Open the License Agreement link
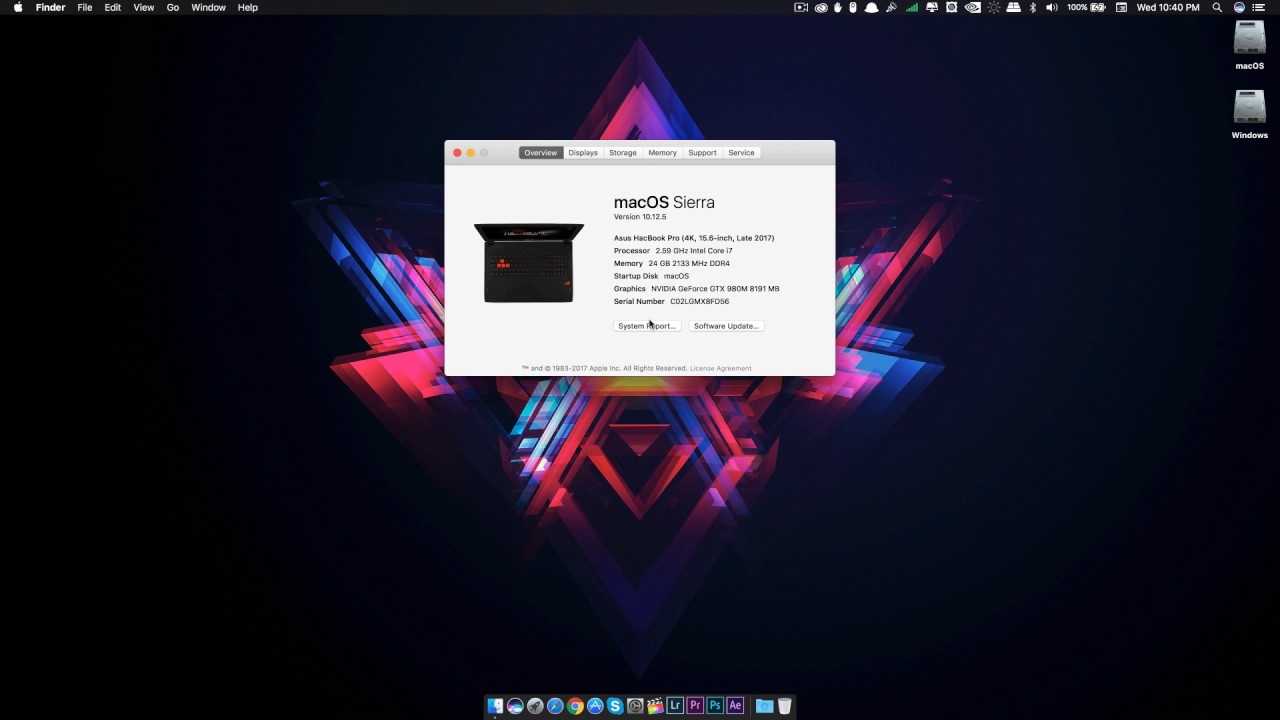This screenshot has height=720, width=1280. 720,368
